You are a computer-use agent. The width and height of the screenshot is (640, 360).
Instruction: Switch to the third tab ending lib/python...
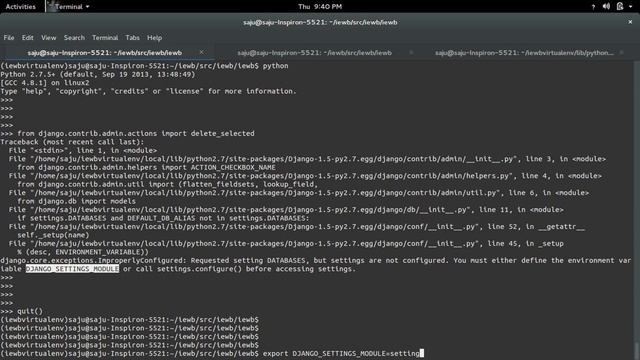pyautogui.click(x=524, y=53)
